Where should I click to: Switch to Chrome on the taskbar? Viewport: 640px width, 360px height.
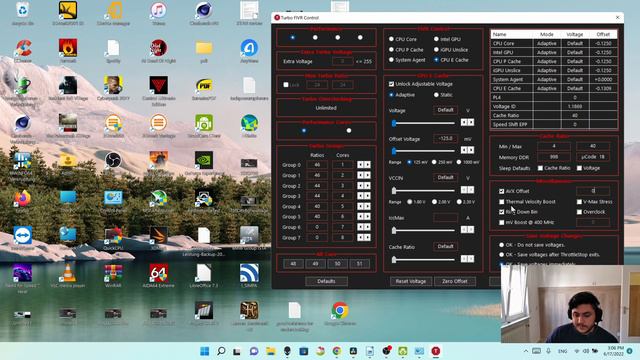(337, 351)
